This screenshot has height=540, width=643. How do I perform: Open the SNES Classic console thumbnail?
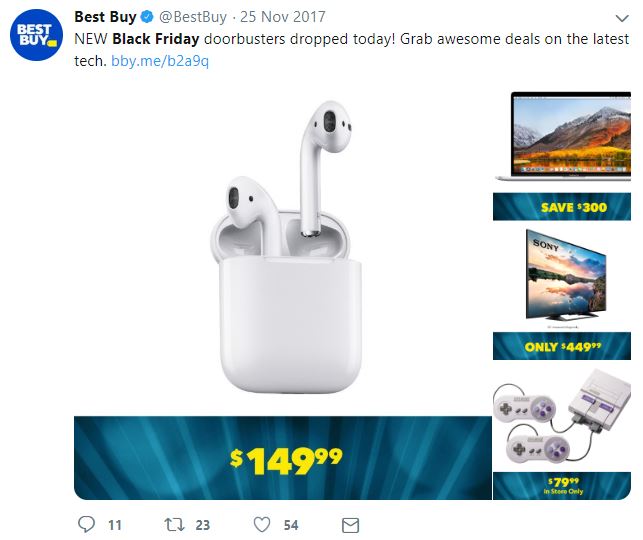pos(562,417)
